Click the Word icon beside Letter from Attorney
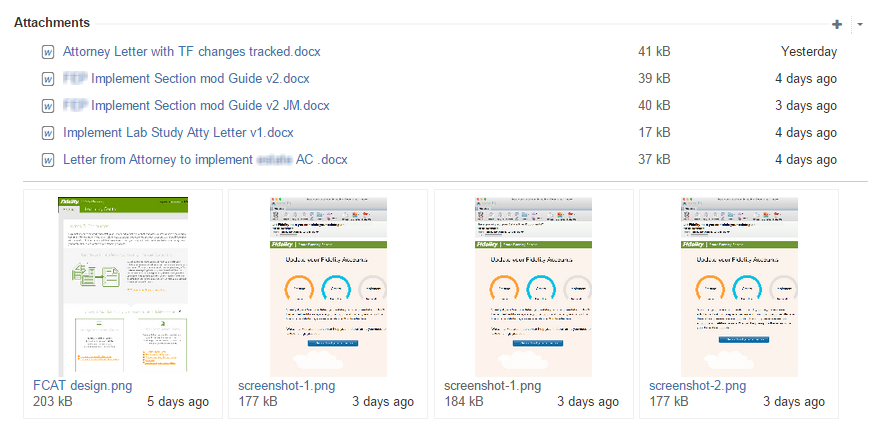The image size is (880, 430). pyautogui.click(x=47, y=160)
